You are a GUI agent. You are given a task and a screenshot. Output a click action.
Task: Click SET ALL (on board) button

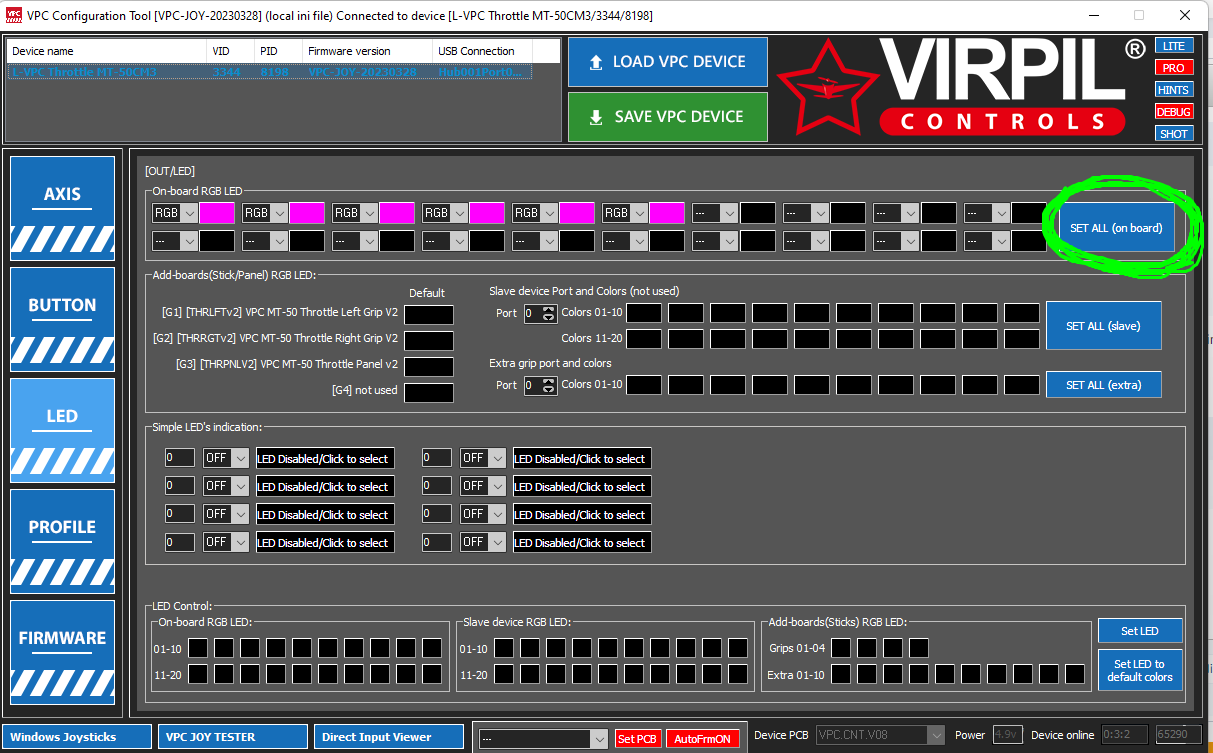click(1116, 228)
